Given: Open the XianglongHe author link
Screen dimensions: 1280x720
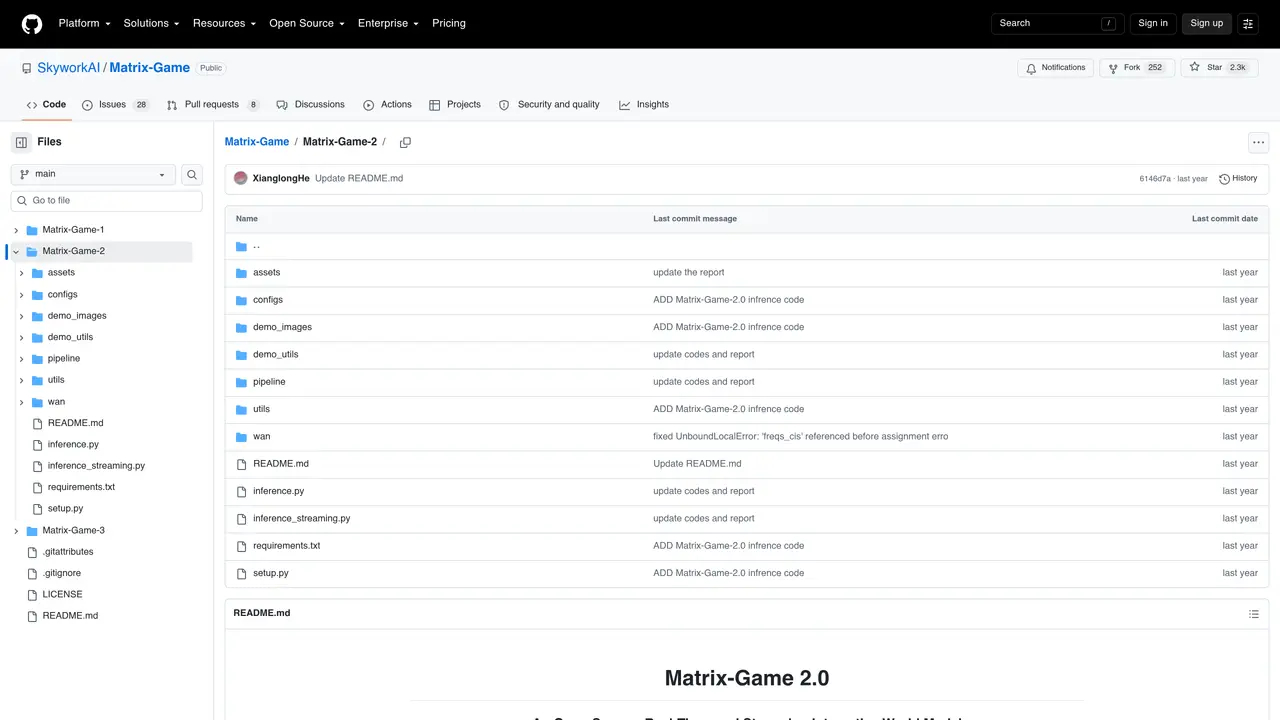Looking at the screenshot, I should [281, 179].
